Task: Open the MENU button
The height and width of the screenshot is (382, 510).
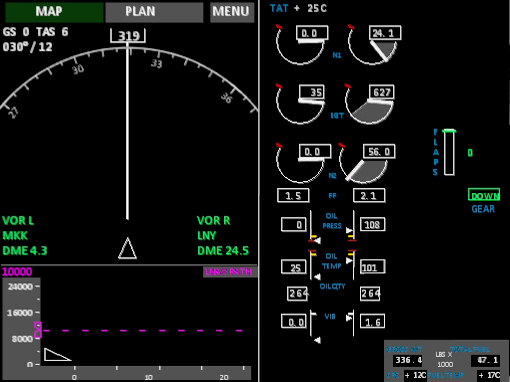Action: coord(232,12)
